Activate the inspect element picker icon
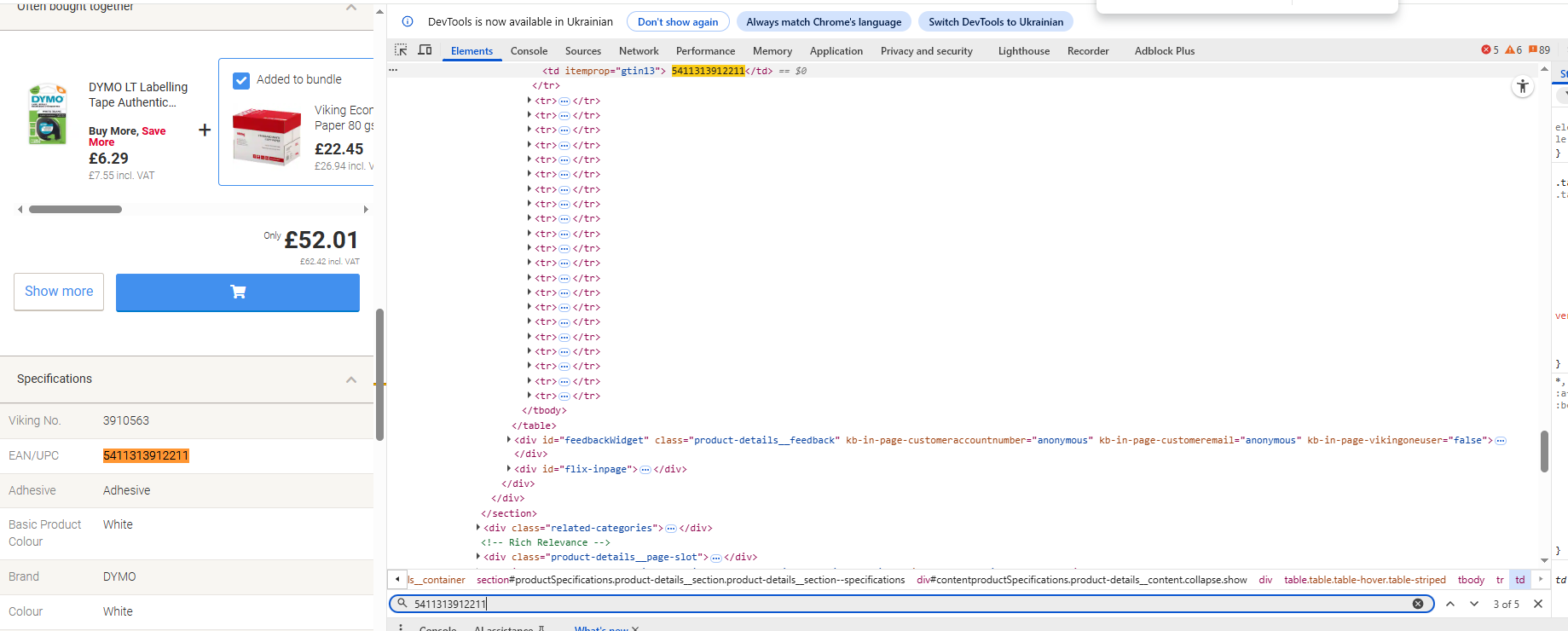 coord(401,50)
